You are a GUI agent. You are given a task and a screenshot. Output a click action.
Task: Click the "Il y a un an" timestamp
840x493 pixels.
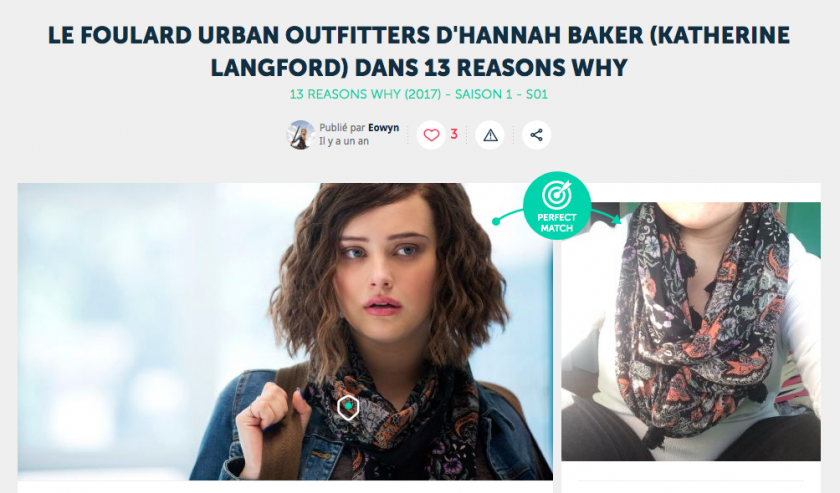click(344, 141)
